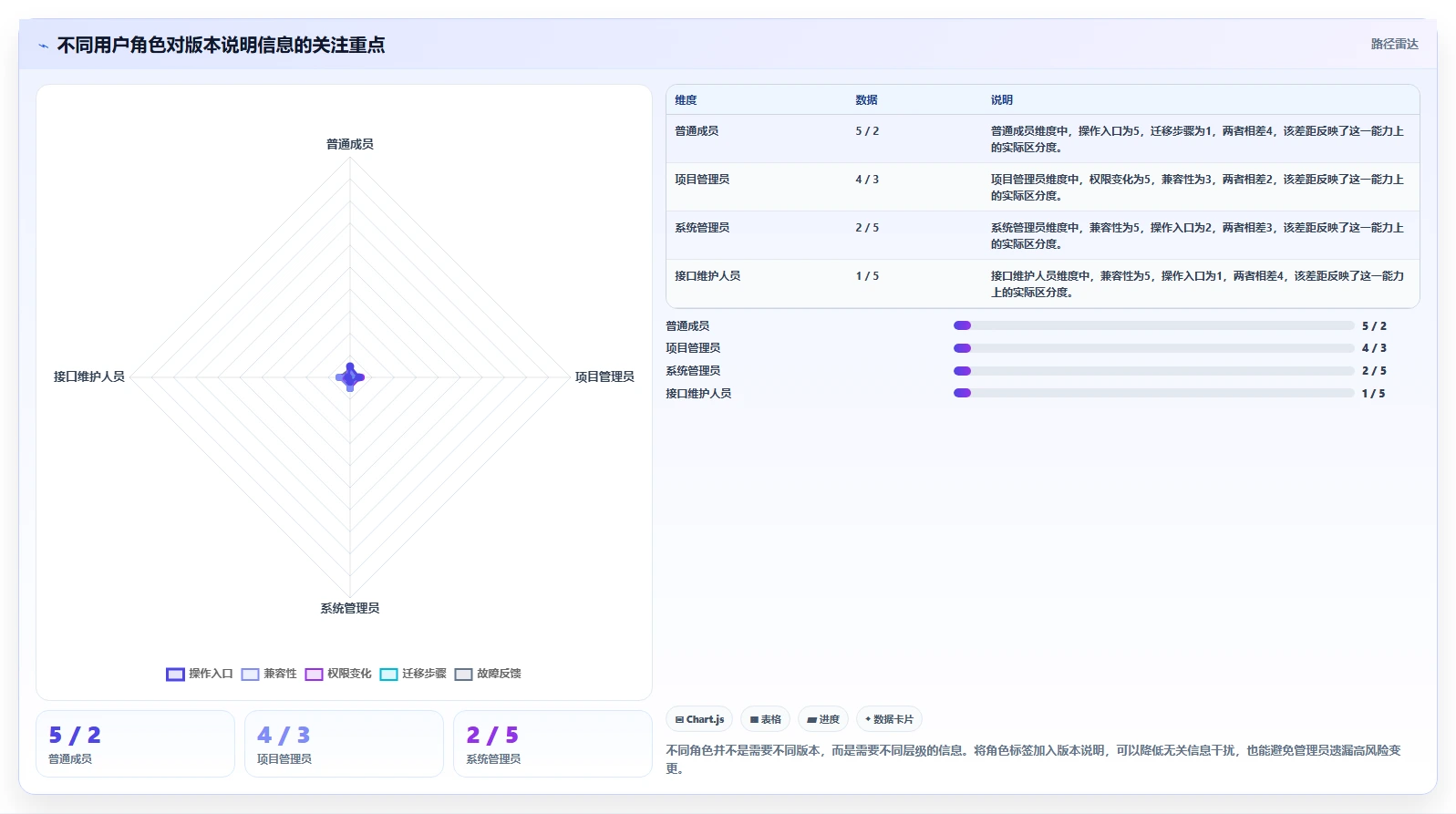
Task: Click the 接口维护人员 label in the progress list
Action: pos(698,394)
